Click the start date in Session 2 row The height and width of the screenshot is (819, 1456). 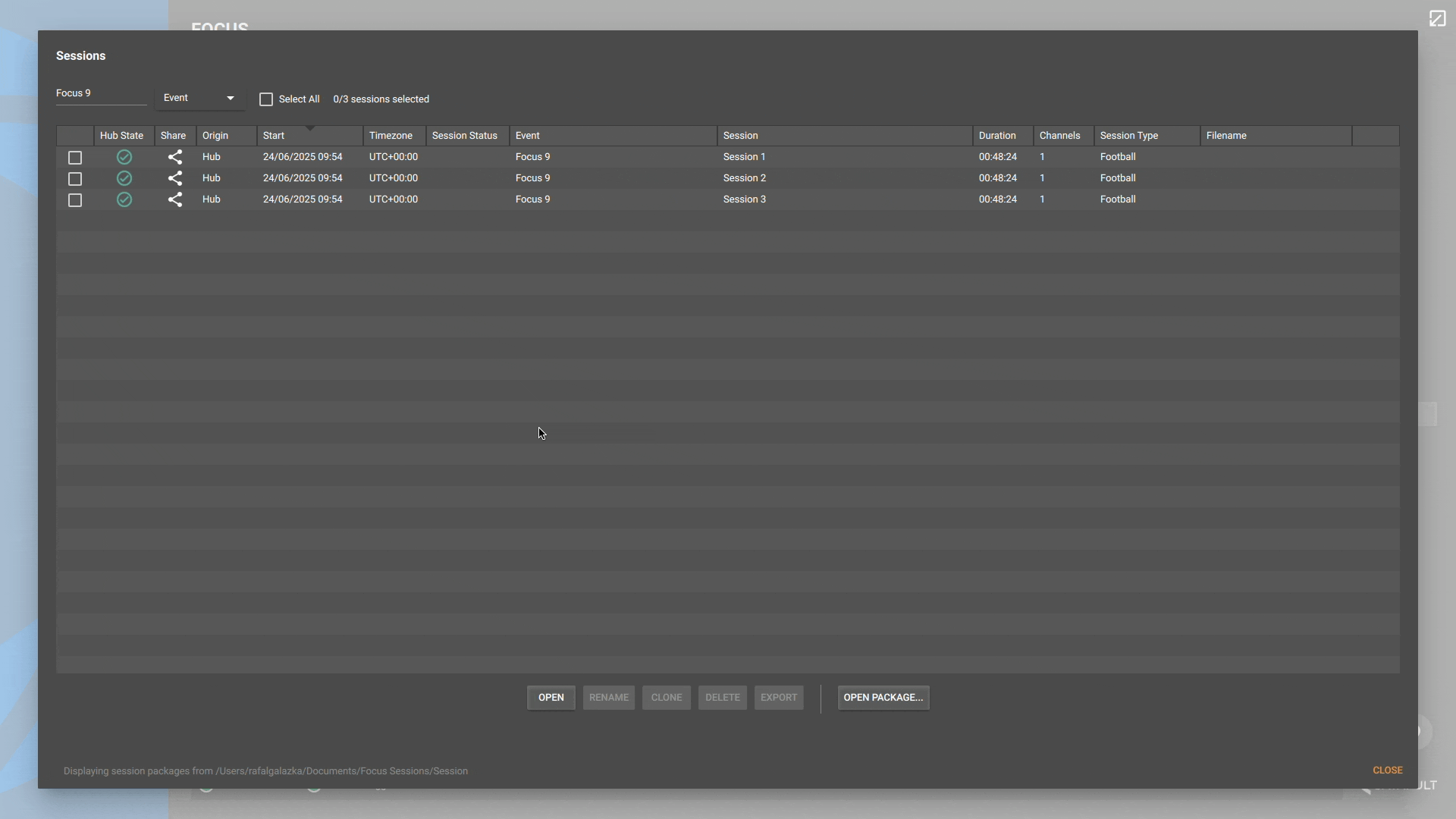pyautogui.click(x=303, y=178)
